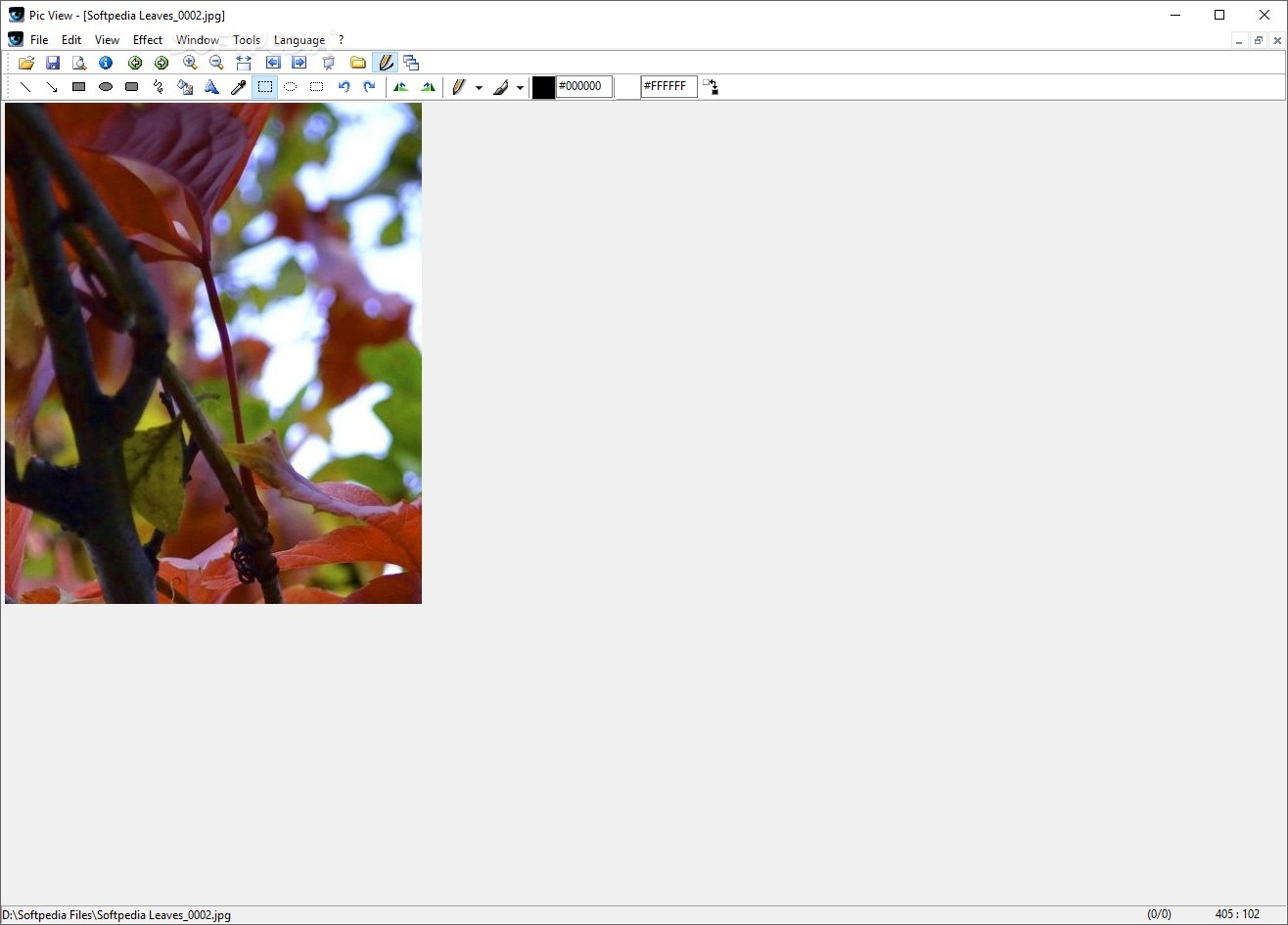Viewport: 1288px width, 925px height.
Task: Click the Undo arrow icon
Action: click(344, 87)
